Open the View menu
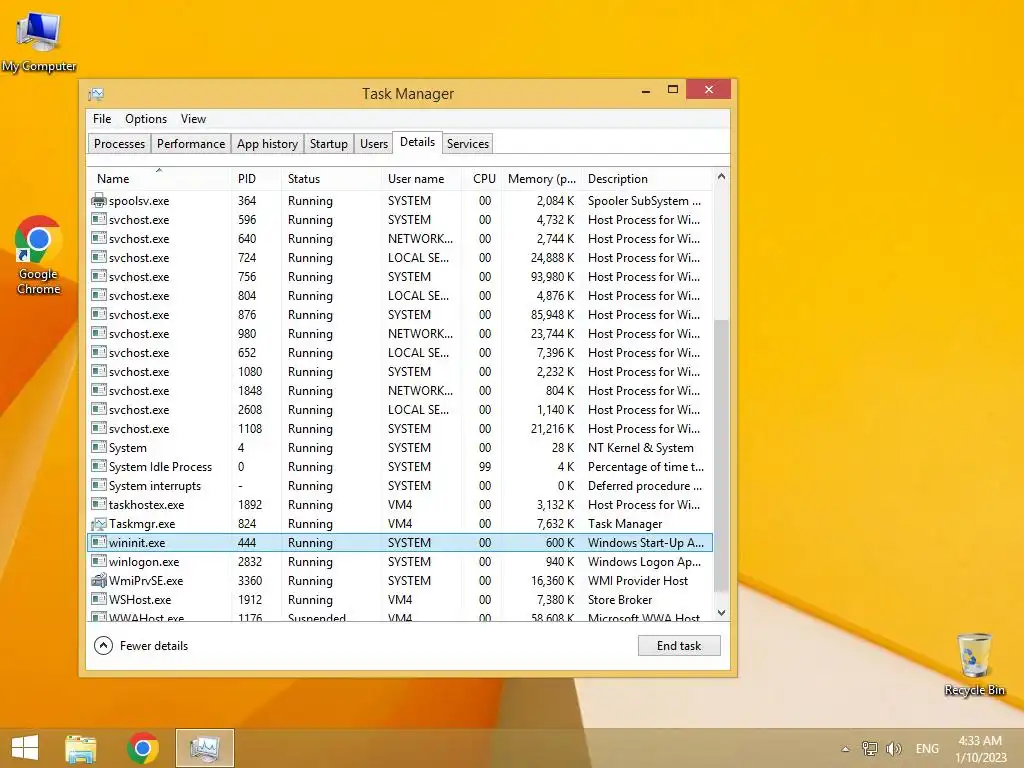 pyautogui.click(x=193, y=119)
